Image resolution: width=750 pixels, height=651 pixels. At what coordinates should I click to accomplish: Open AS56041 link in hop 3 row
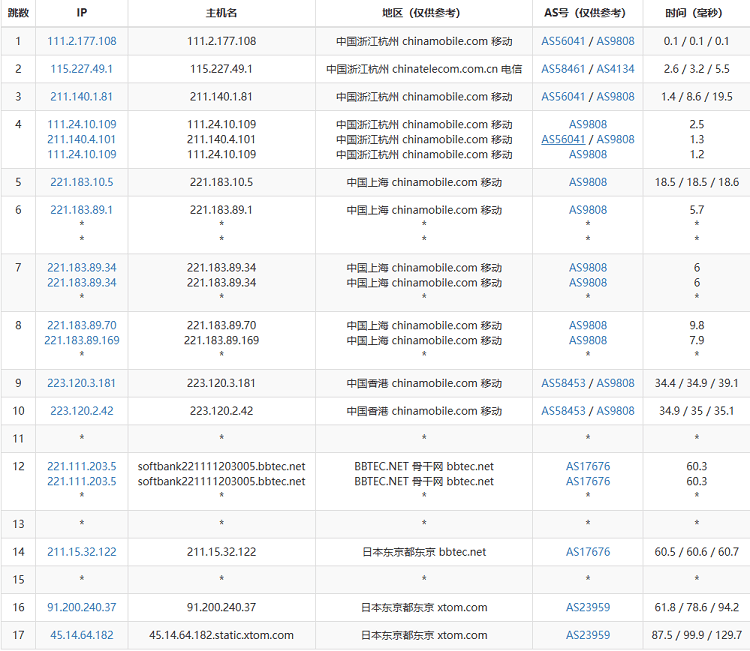pos(563,97)
